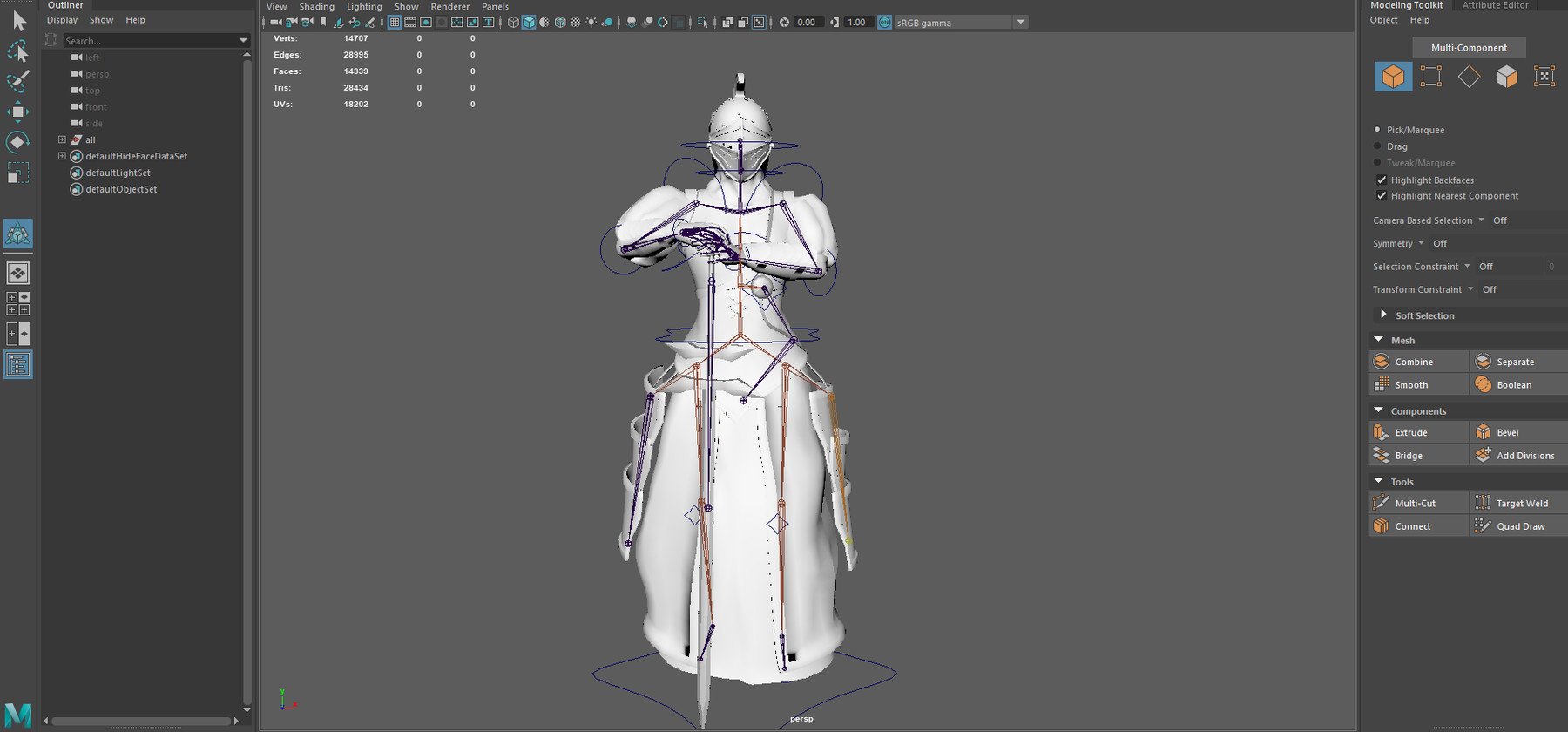Pick the Scale tool
Screen dimensions: 1568x732
[18, 173]
